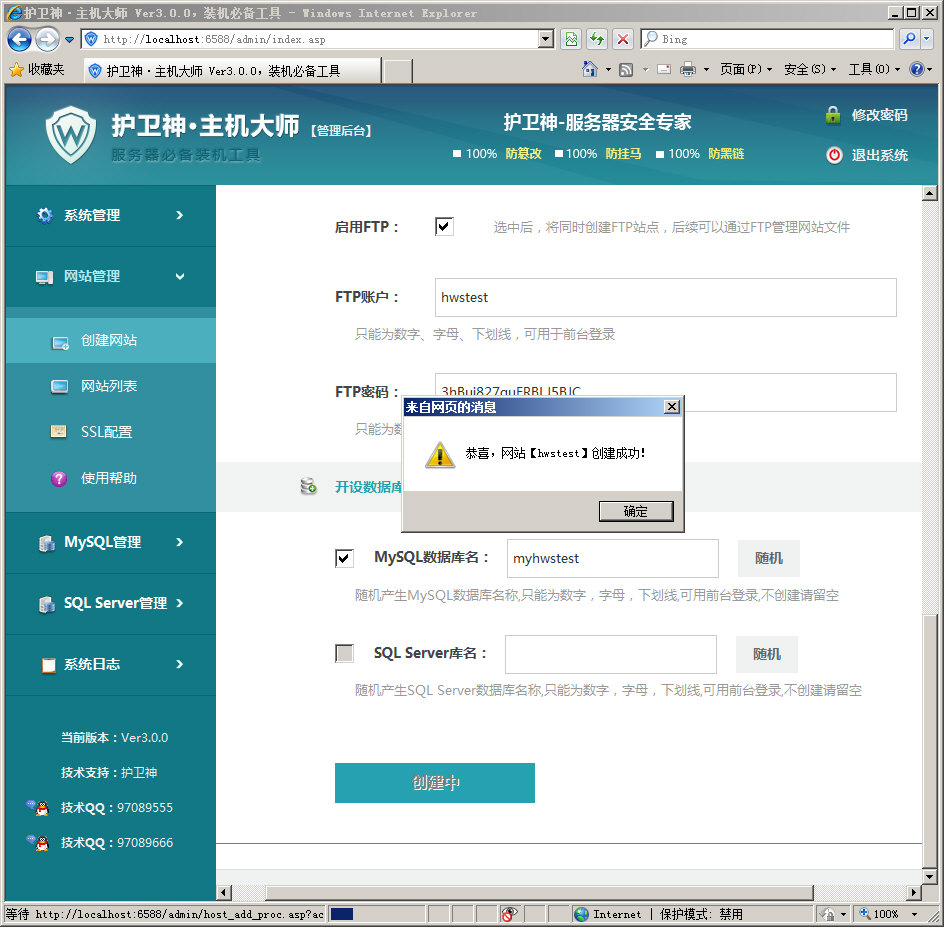Select 网站列表 in the sidebar

point(111,386)
